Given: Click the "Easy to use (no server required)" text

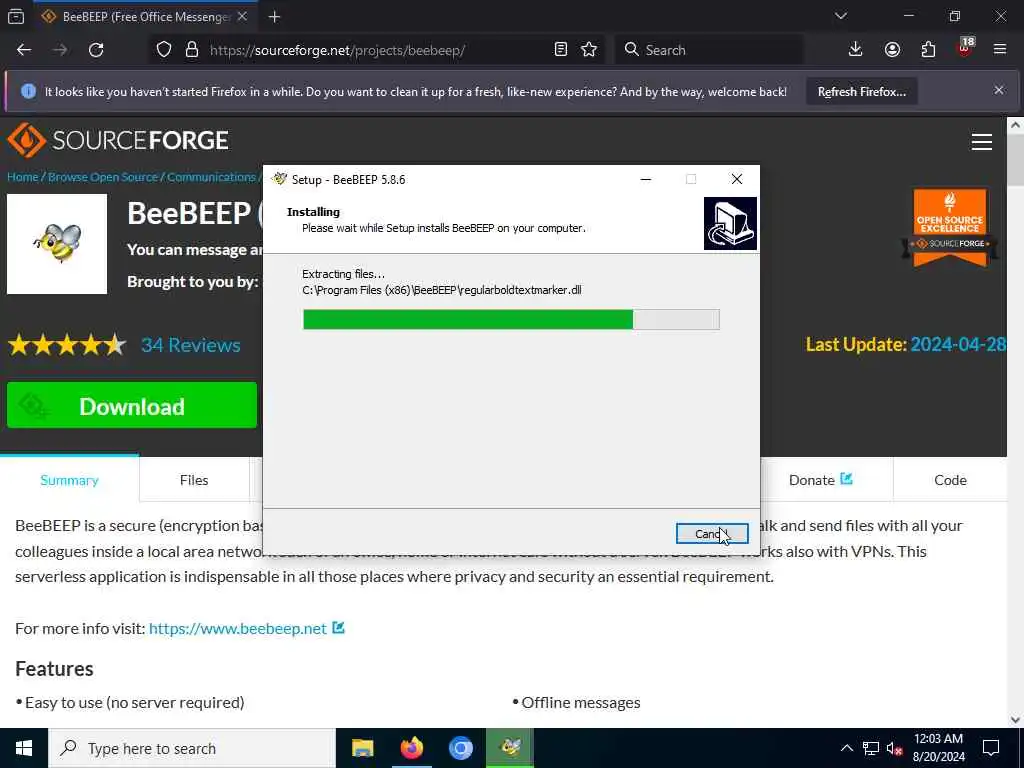Looking at the screenshot, I should [x=135, y=703].
